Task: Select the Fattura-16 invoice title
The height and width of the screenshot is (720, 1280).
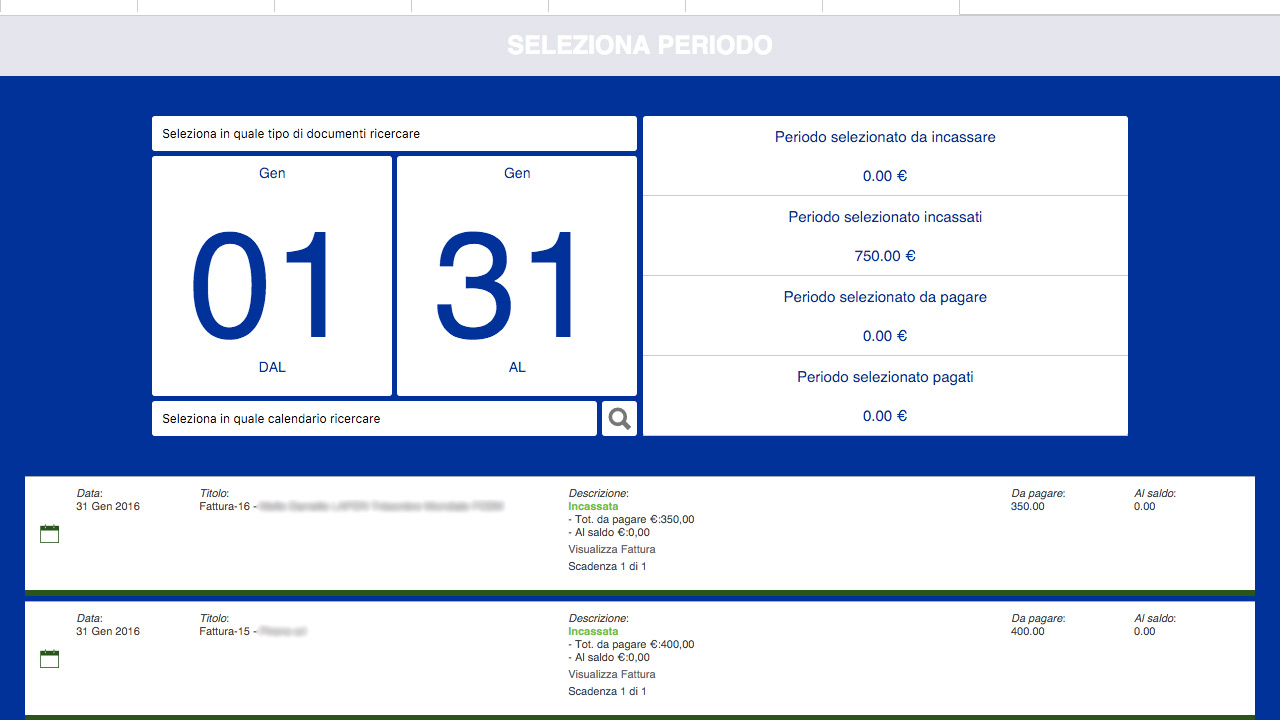Action: point(225,507)
